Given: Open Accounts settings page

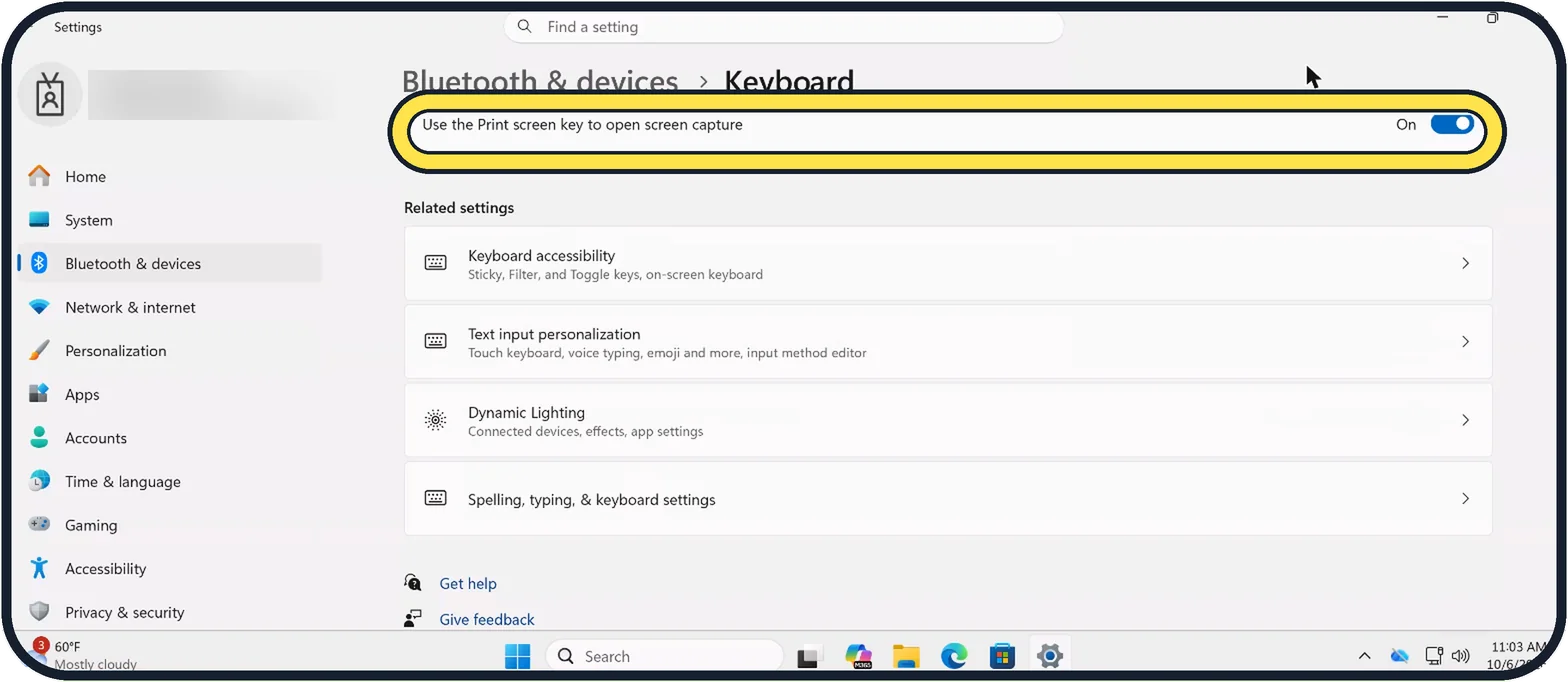Looking at the screenshot, I should point(170,438).
